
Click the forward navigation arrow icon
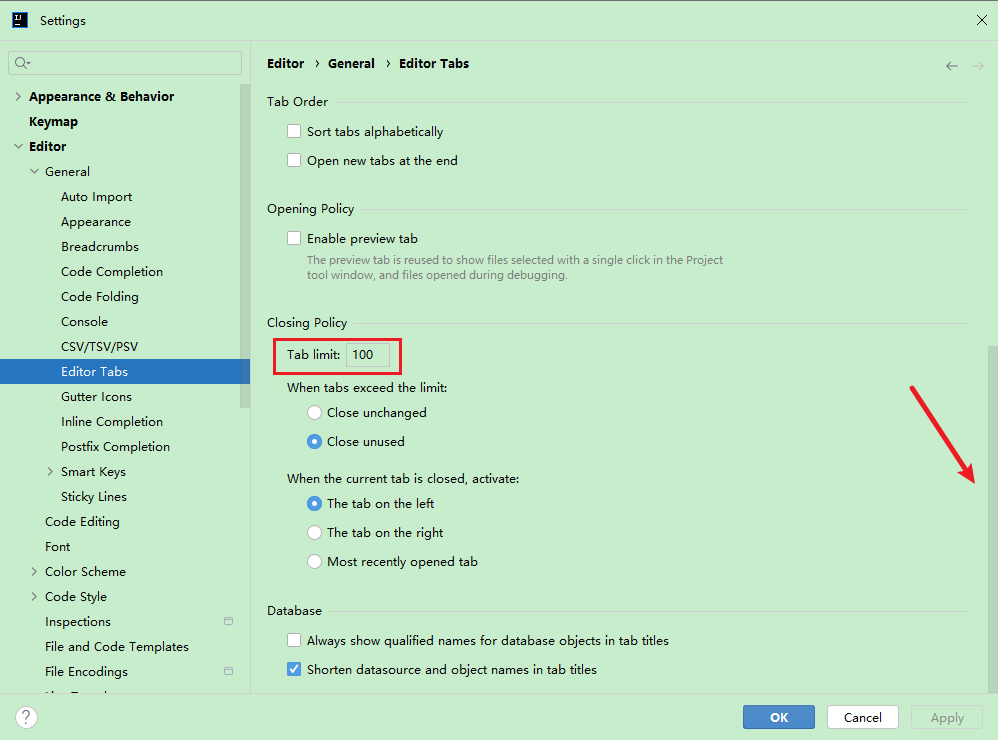977,66
